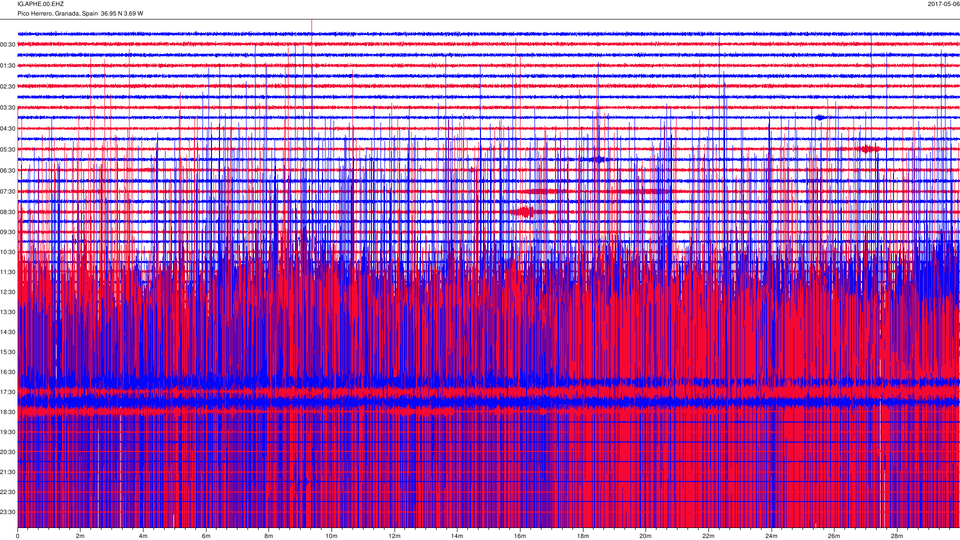Select the 02:30 time label
960x540 pixels.
coord(8,87)
